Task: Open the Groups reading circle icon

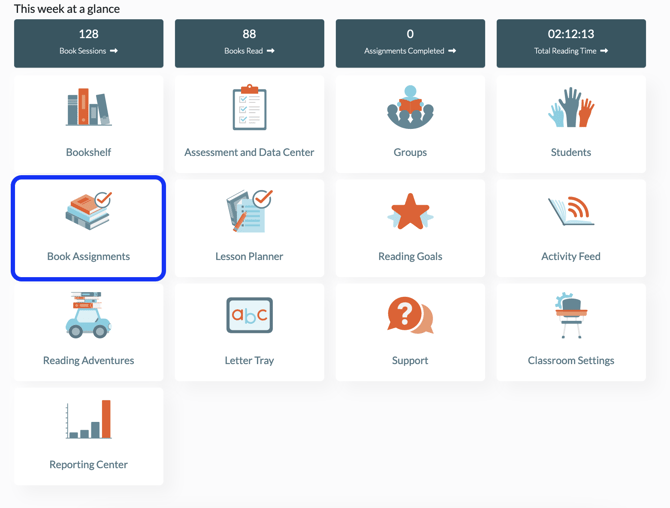Action: pyautogui.click(x=410, y=107)
